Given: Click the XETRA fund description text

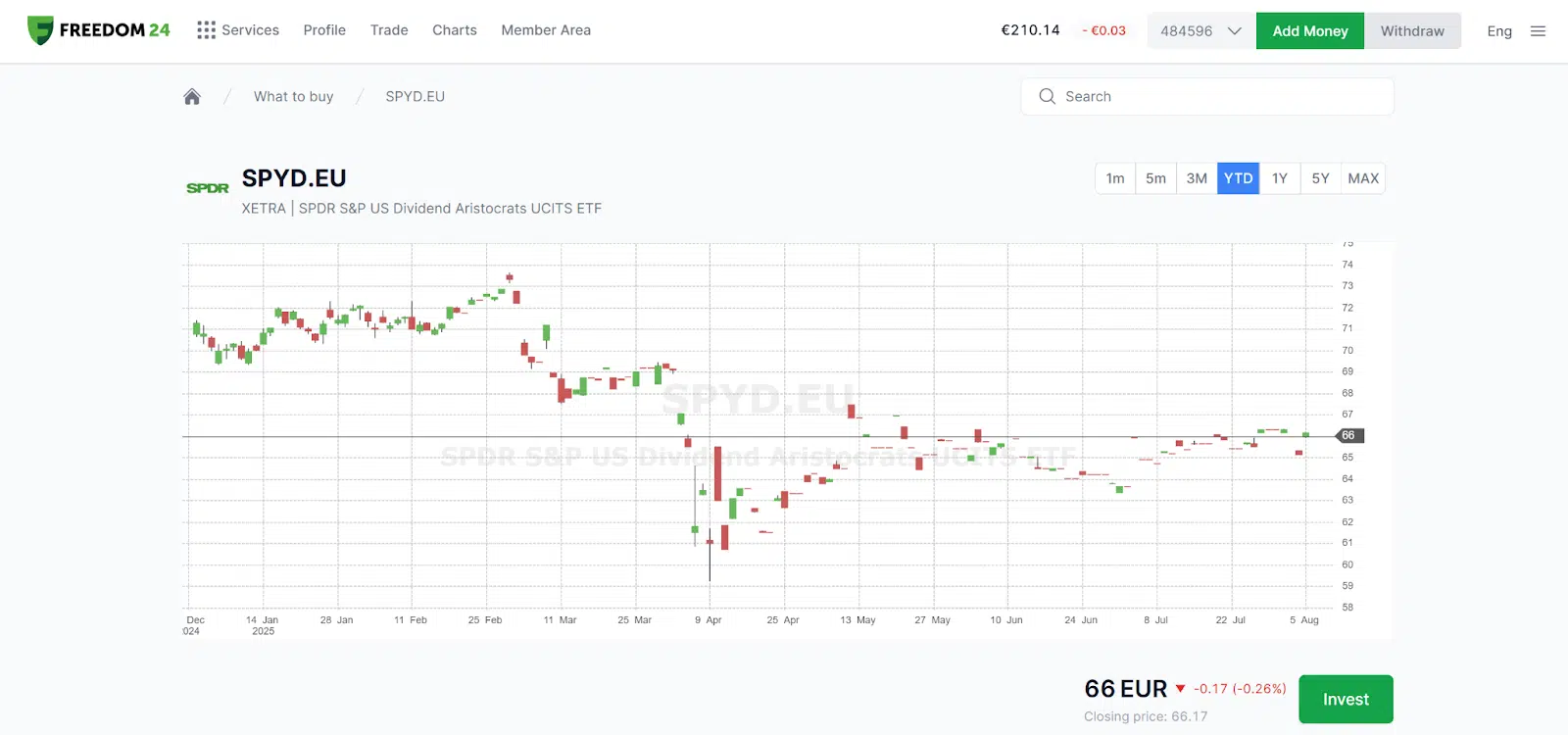Looking at the screenshot, I should (x=421, y=208).
